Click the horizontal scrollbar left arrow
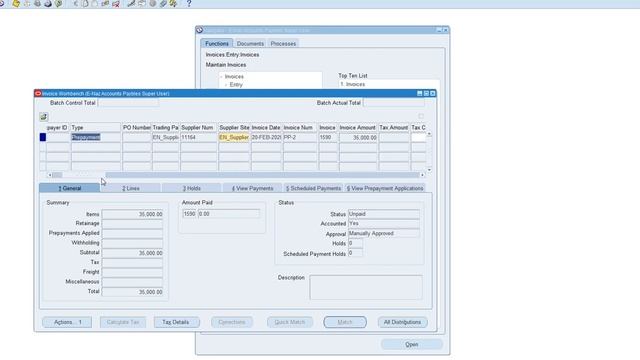Viewport: 640px width, 360px height. 50,175
